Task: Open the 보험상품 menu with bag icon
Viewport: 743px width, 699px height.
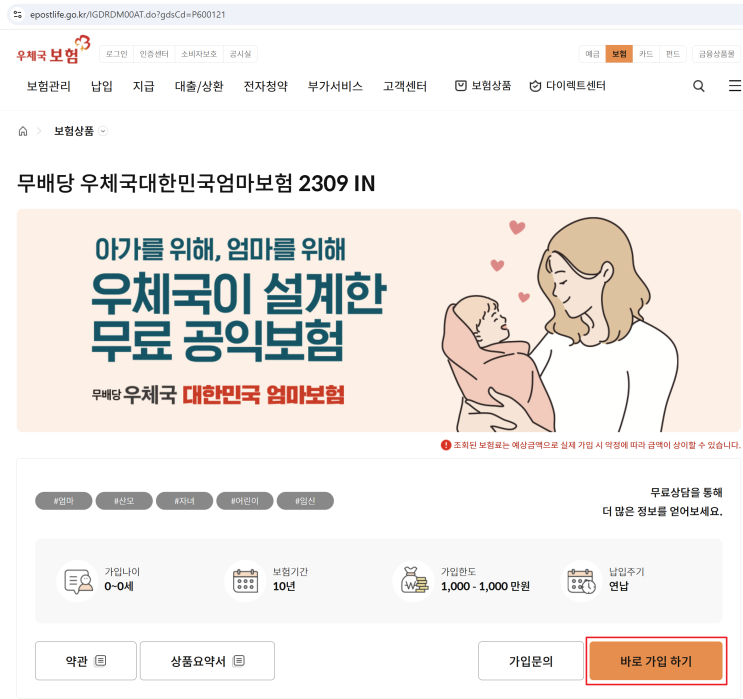Action: [483, 86]
